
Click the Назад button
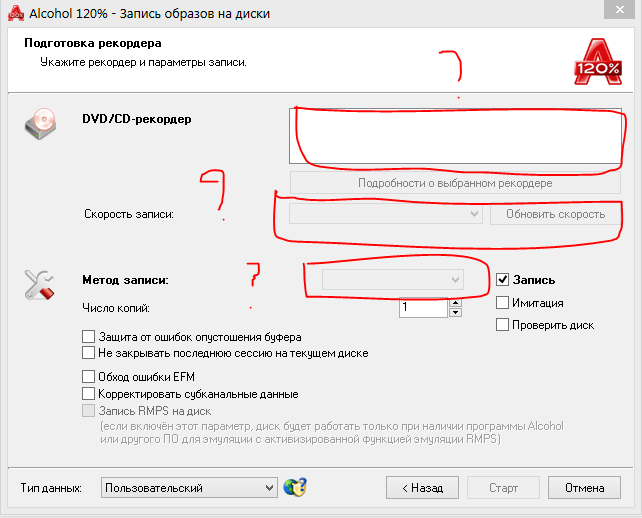422,488
